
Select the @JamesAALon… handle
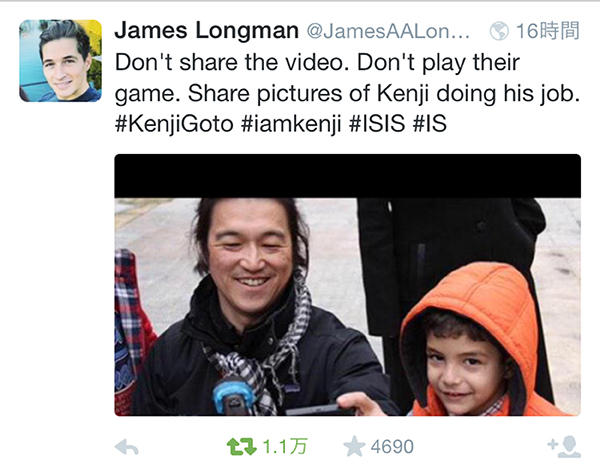point(388,31)
